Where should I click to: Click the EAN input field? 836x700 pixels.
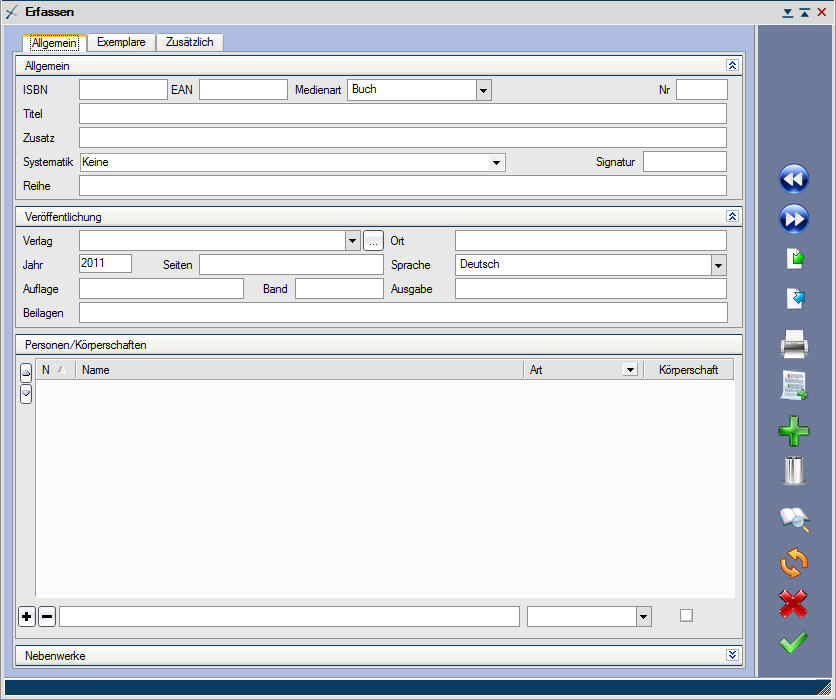244,90
